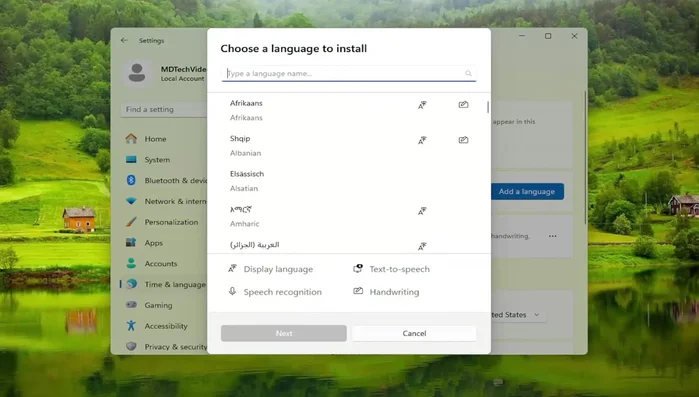Viewport: 699px width, 397px height.
Task: Open Home in Settings sidebar
Action: [164, 139]
